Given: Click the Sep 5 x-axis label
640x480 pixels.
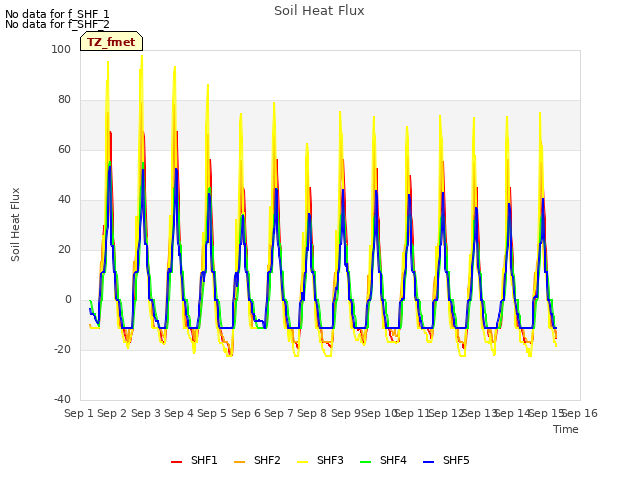Looking at the screenshot, I should coord(212,413).
